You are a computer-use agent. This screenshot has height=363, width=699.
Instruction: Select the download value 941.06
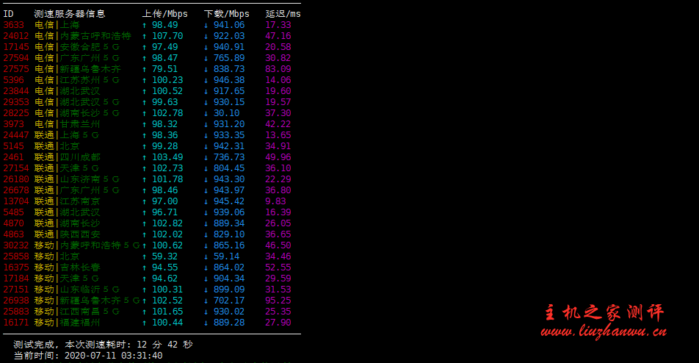[x=229, y=25]
